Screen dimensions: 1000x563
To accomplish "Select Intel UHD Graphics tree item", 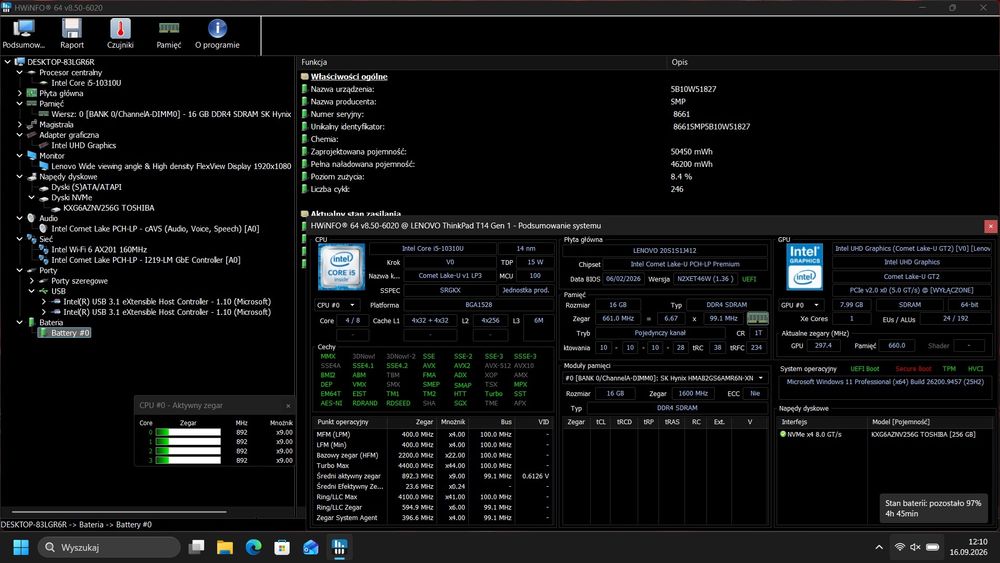I will (84, 145).
